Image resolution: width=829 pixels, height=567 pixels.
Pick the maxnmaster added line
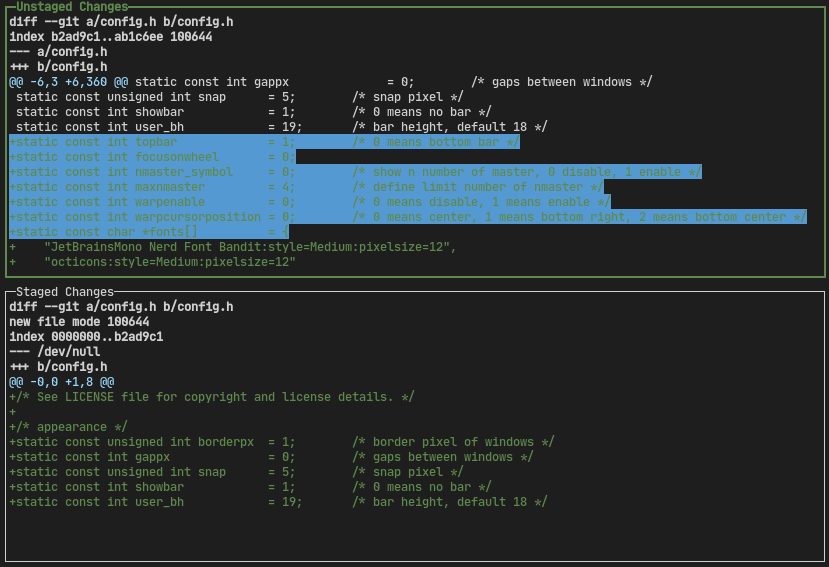(306, 187)
